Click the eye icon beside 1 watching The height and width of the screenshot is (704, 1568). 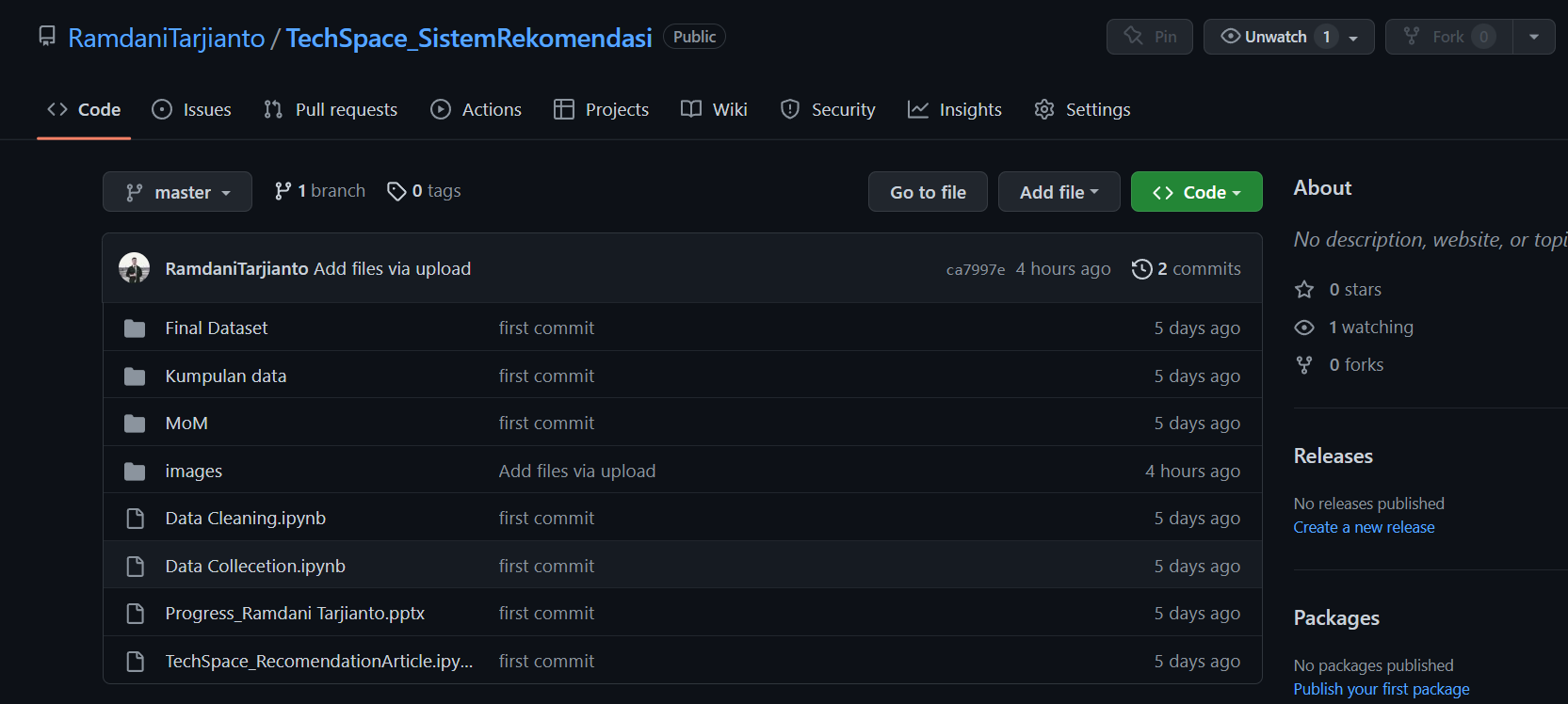coord(1304,328)
